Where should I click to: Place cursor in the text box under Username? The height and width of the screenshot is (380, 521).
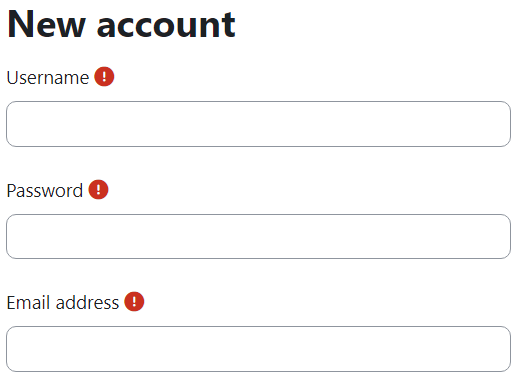coord(258,124)
